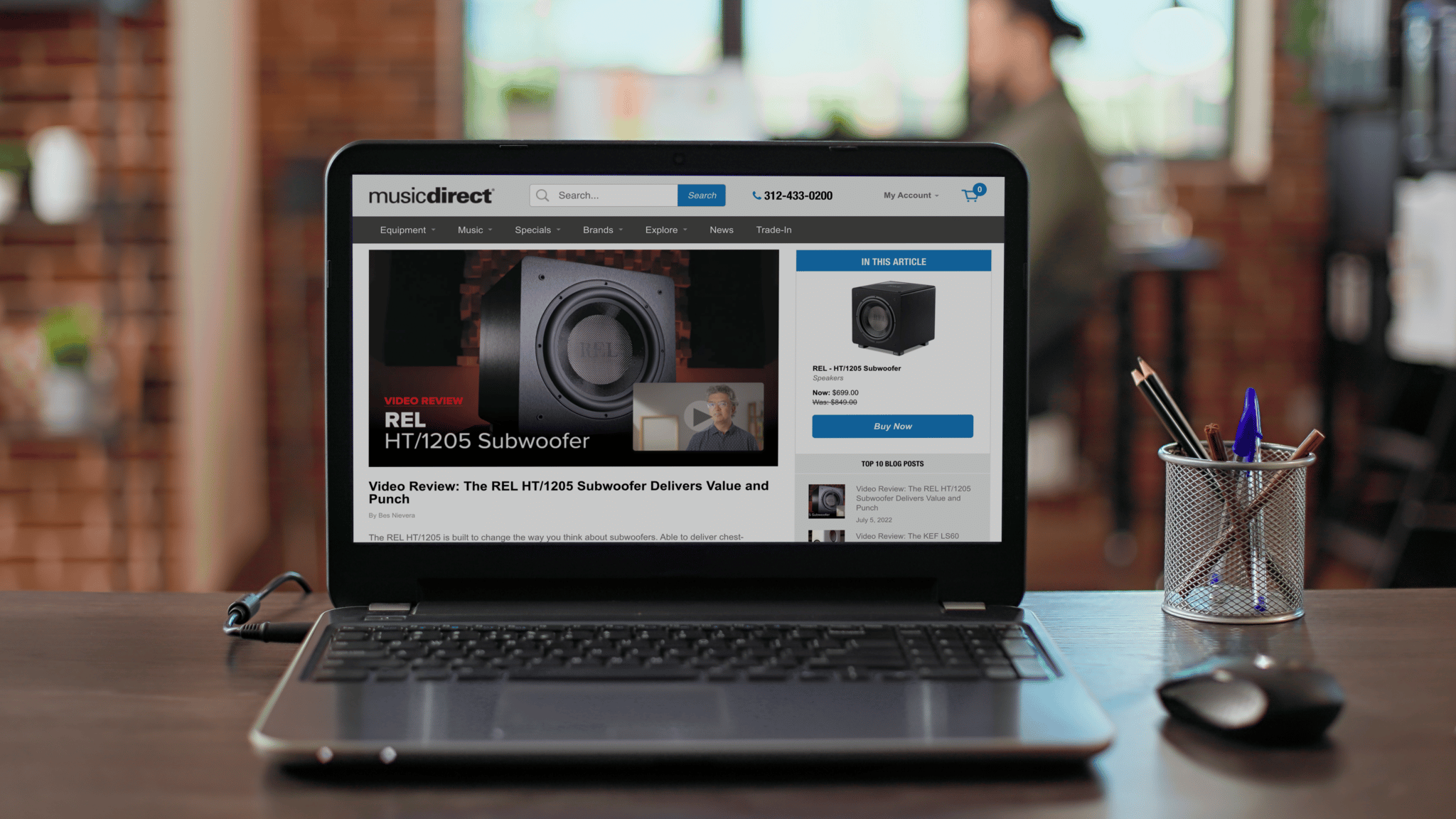Click the News tab
Image resolution: width=1456 pixels, height=819 pixels.
721,229
